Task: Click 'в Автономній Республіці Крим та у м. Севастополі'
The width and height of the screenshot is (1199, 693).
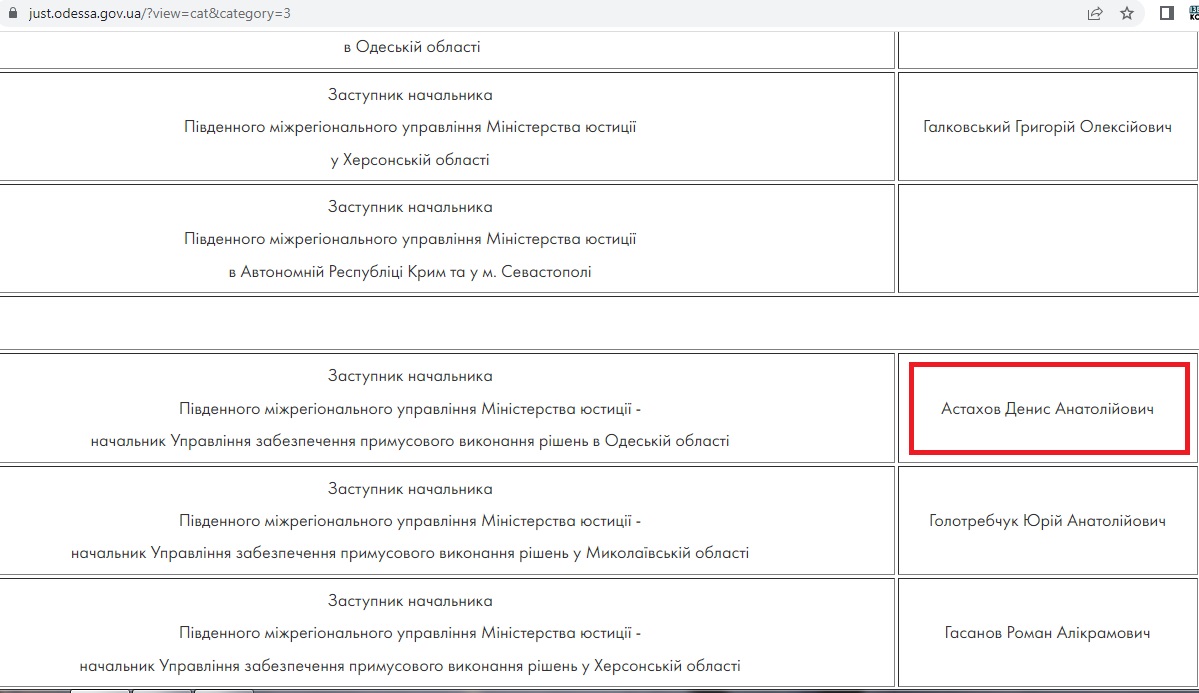Action: point(410,272)
